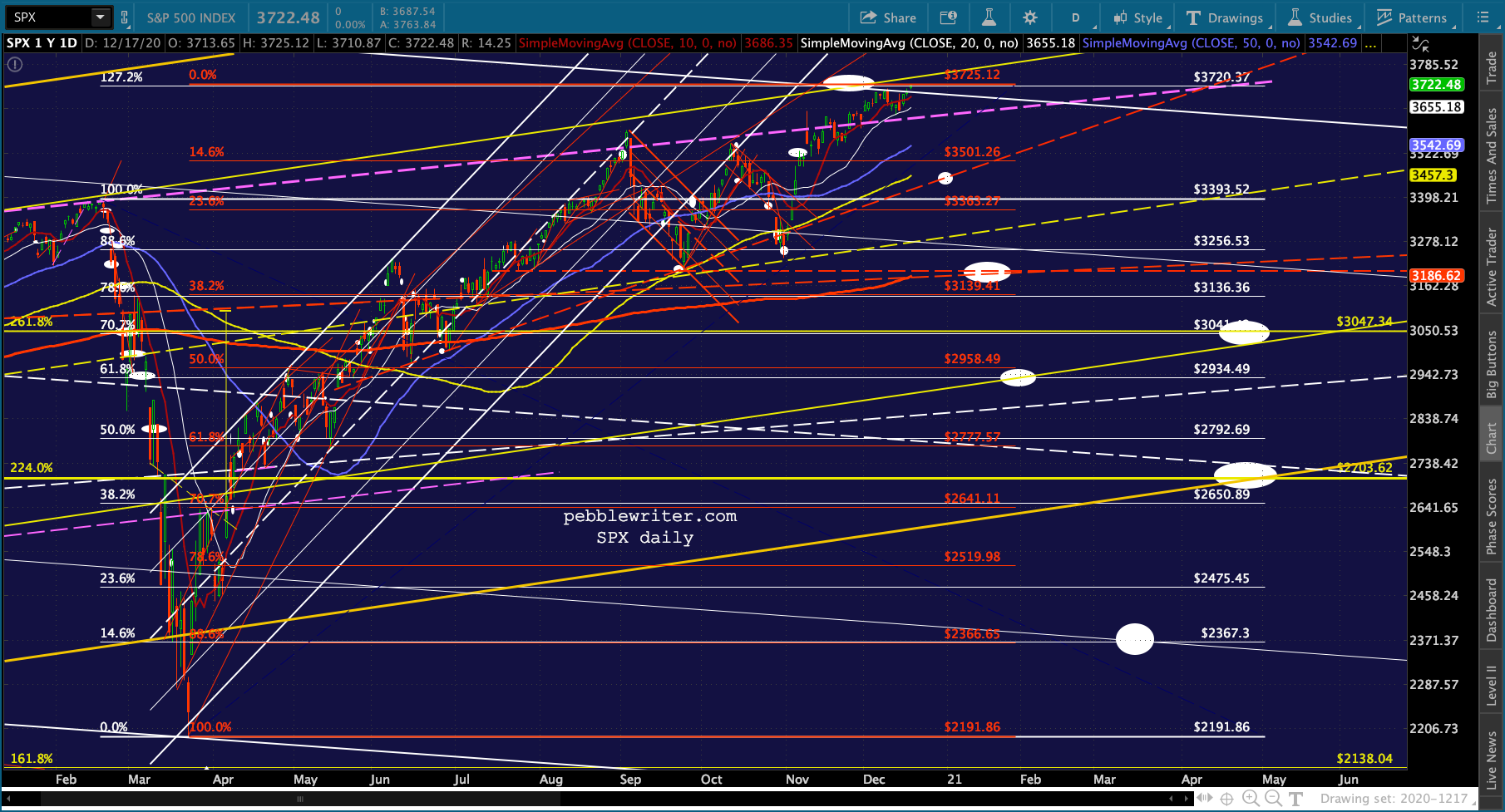This screenshot has height=812, width=1505.
Task: Click the zoom in magnifier icon
Action: click(1250, 799)
